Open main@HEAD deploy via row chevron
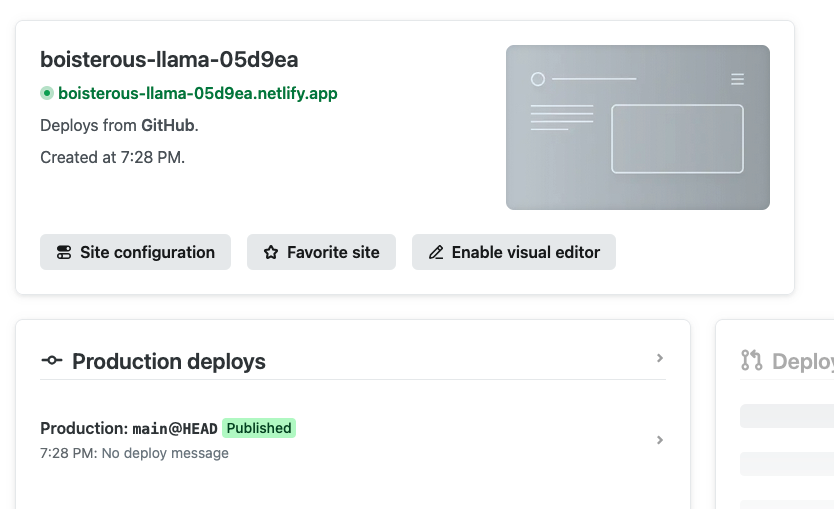This screenshot has width=834, height=509. pos(660,440)
